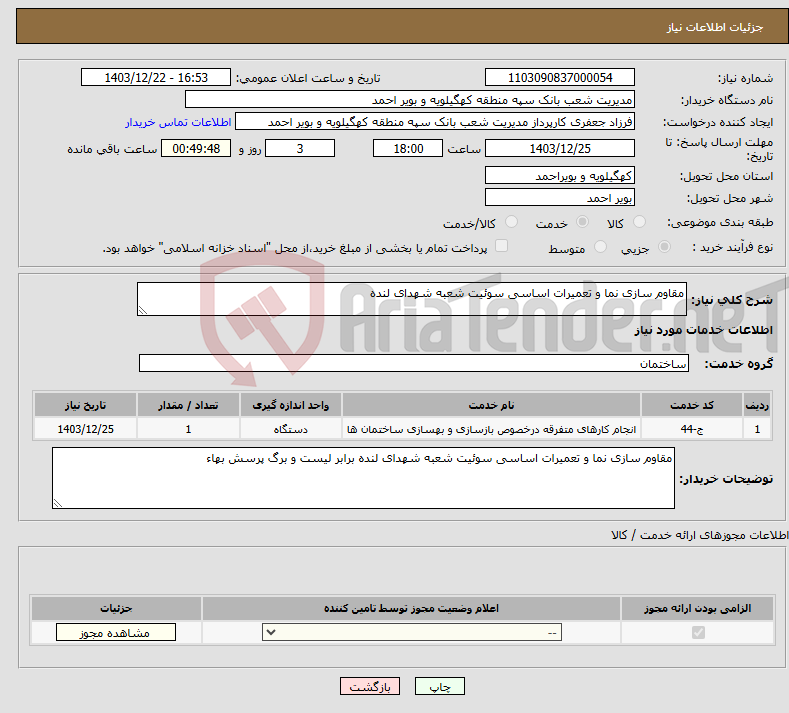Screen dimensions: 789x713
Task: Click the response deadline date field
Action: pos(560,148)
